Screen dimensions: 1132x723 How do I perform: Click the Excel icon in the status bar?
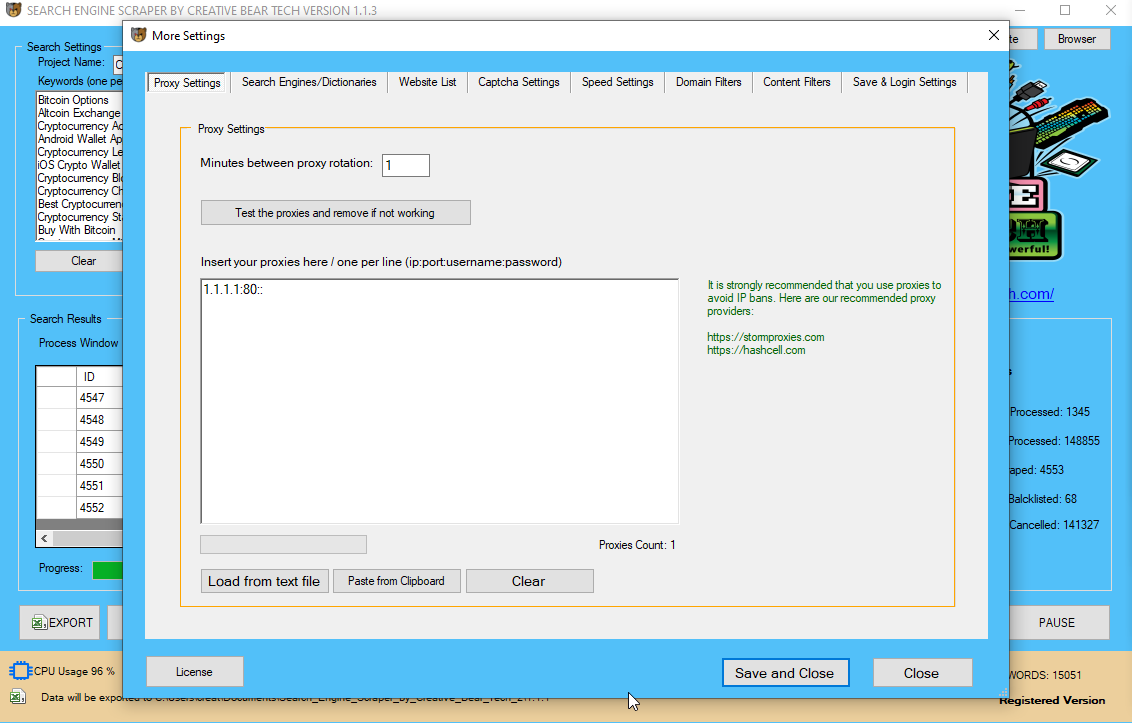[x=16, y=697]
